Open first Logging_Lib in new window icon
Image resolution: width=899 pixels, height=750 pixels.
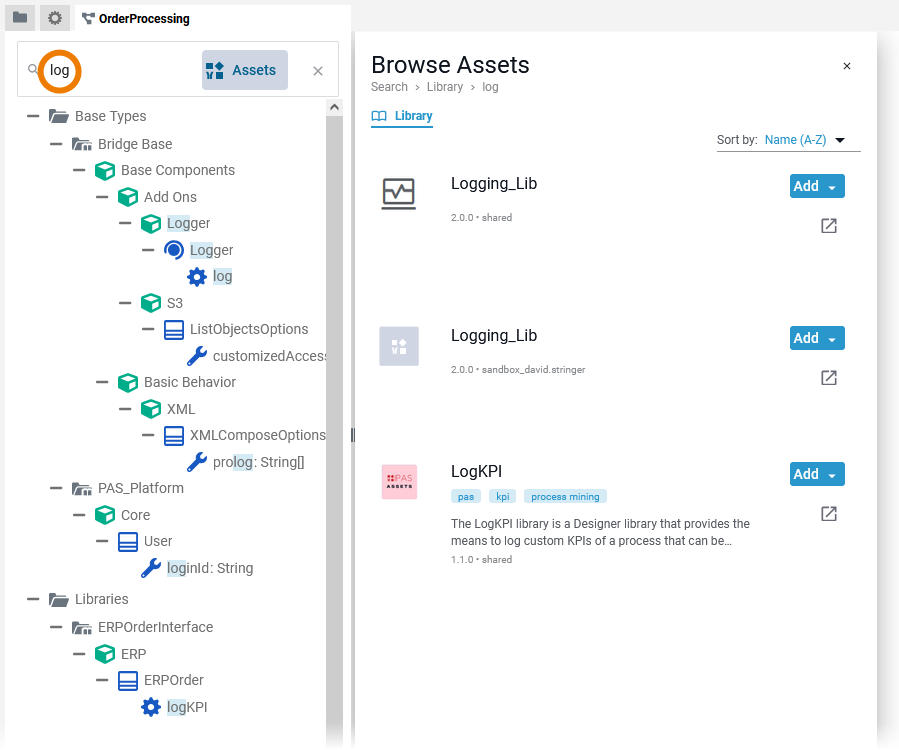coord(828,226)
